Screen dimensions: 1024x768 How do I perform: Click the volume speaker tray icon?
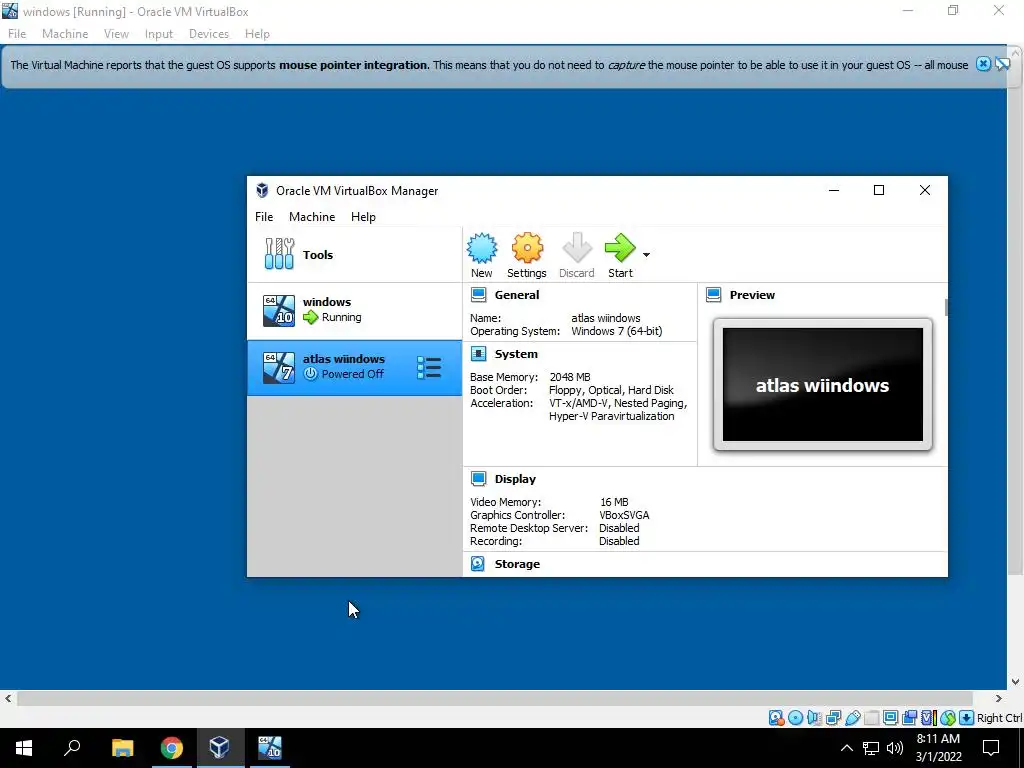[895, 748]
